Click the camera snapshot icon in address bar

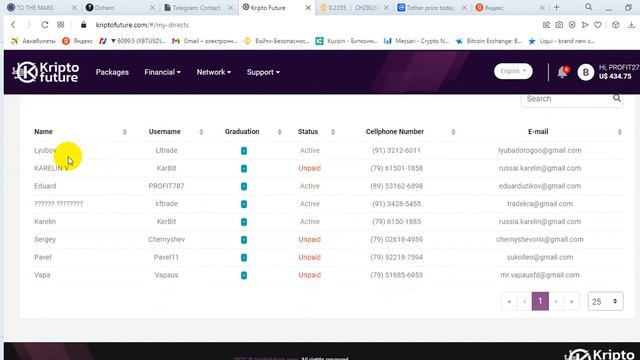pos(559,25)
